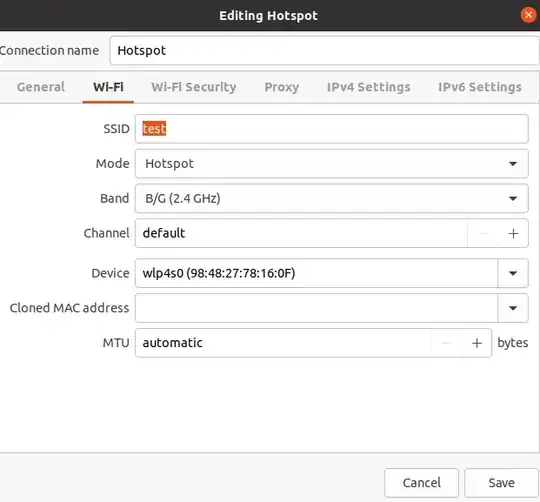
Task: Increase MTU with the plus icon
Action: [x=477, y=343]
